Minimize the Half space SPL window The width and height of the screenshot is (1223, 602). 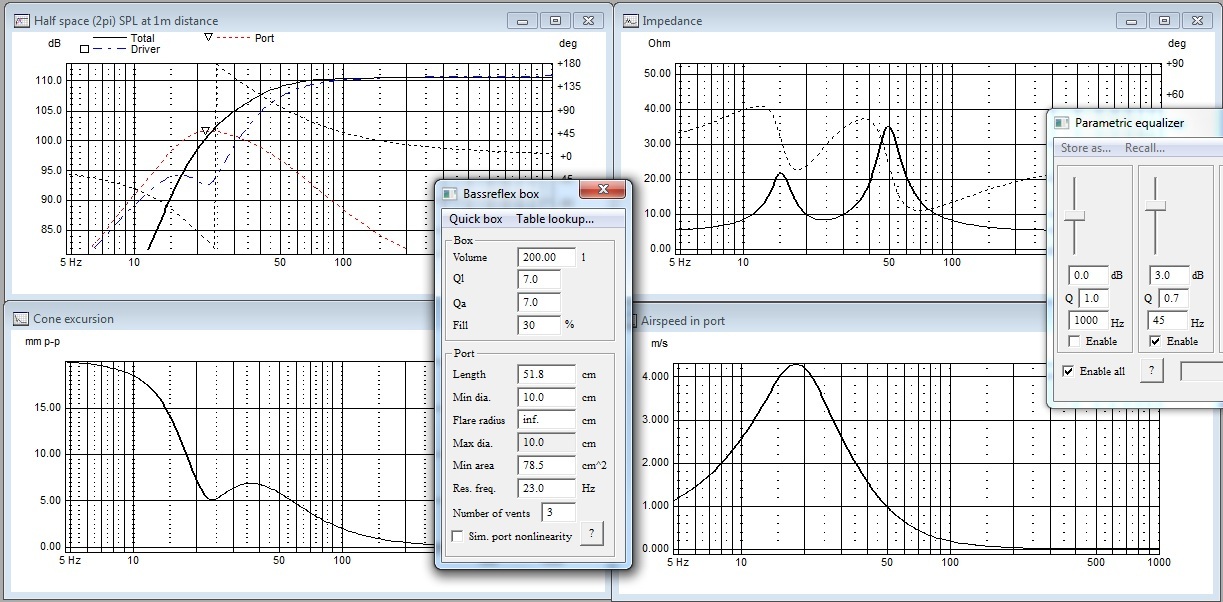coord(522,20)
